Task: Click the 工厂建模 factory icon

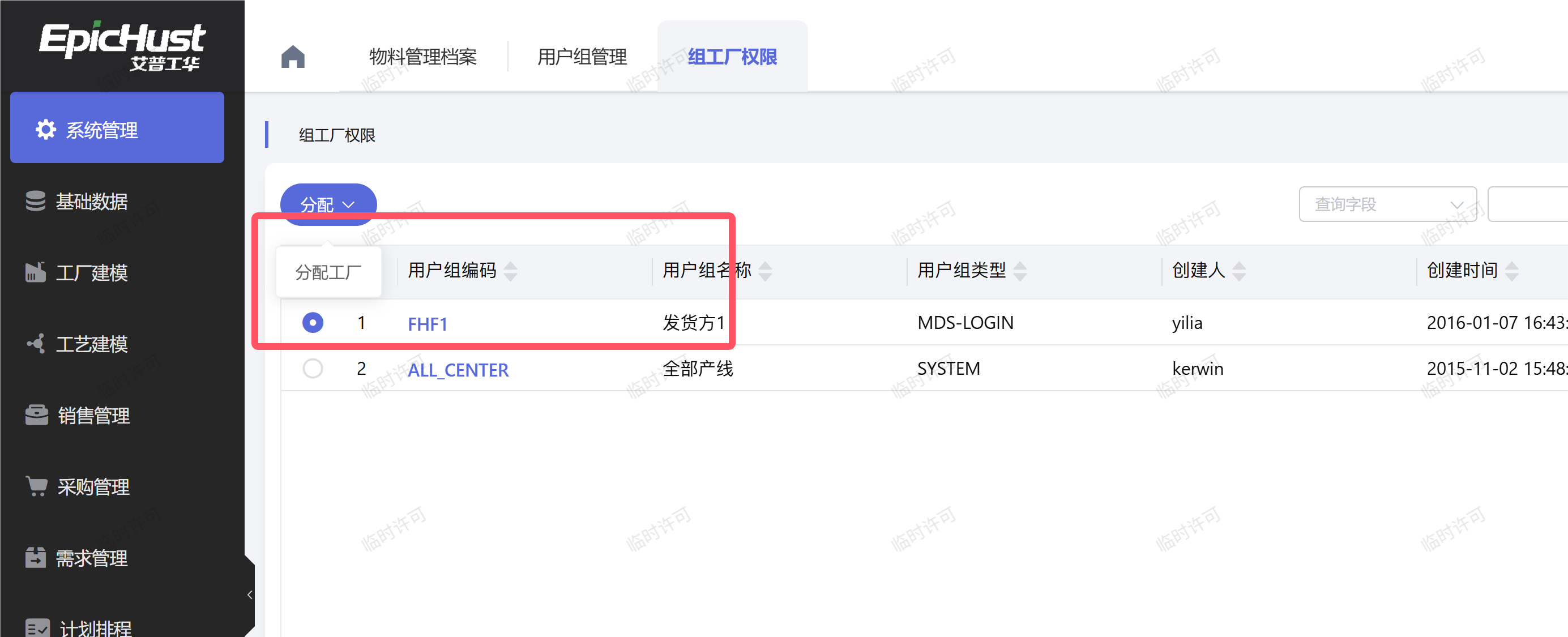Action: [36, 272]
